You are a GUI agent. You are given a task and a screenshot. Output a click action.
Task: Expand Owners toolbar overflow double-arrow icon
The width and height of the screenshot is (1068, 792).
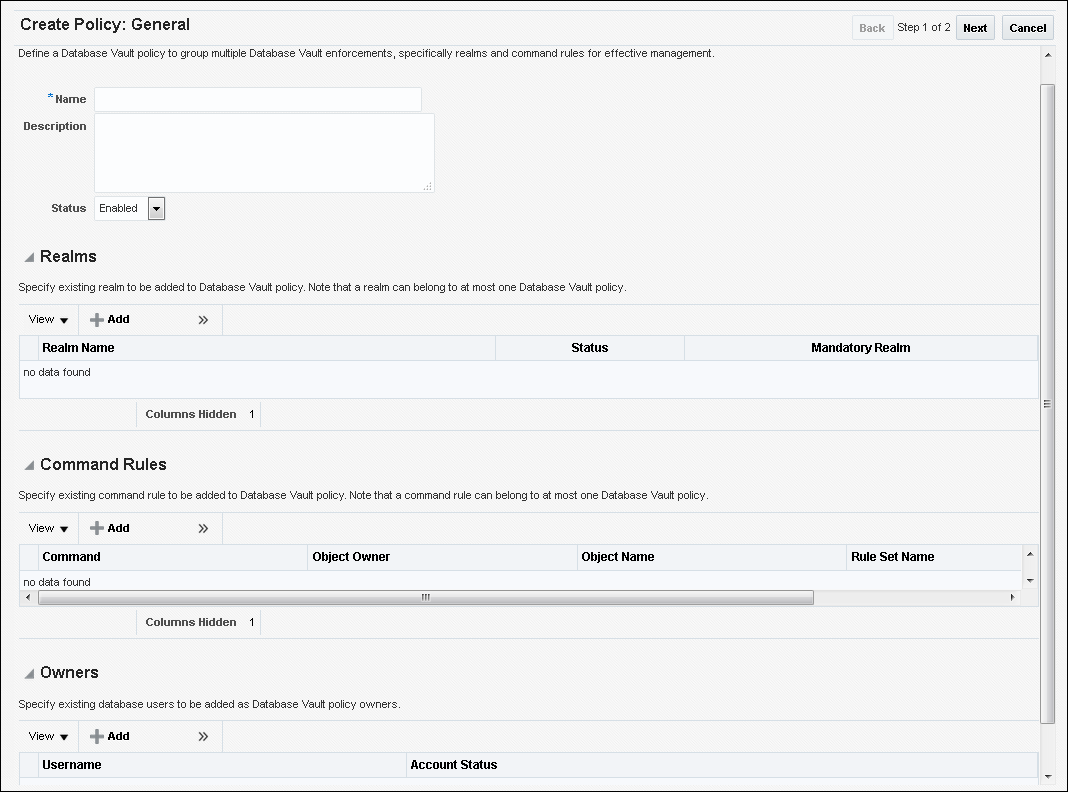pos(203,736)
